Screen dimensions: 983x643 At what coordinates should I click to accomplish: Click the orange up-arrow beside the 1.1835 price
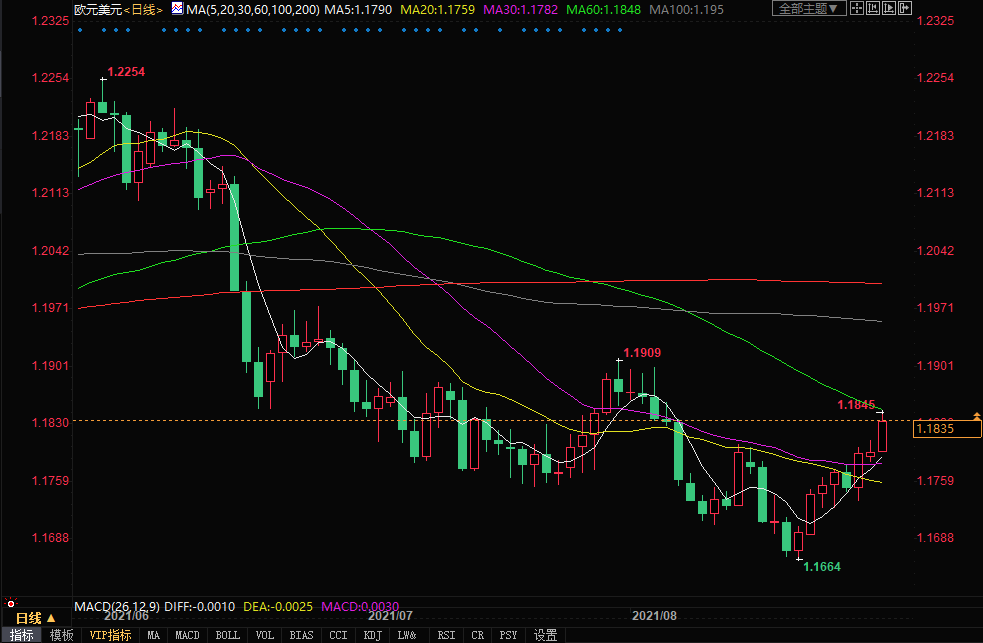(x=976, y=414)
